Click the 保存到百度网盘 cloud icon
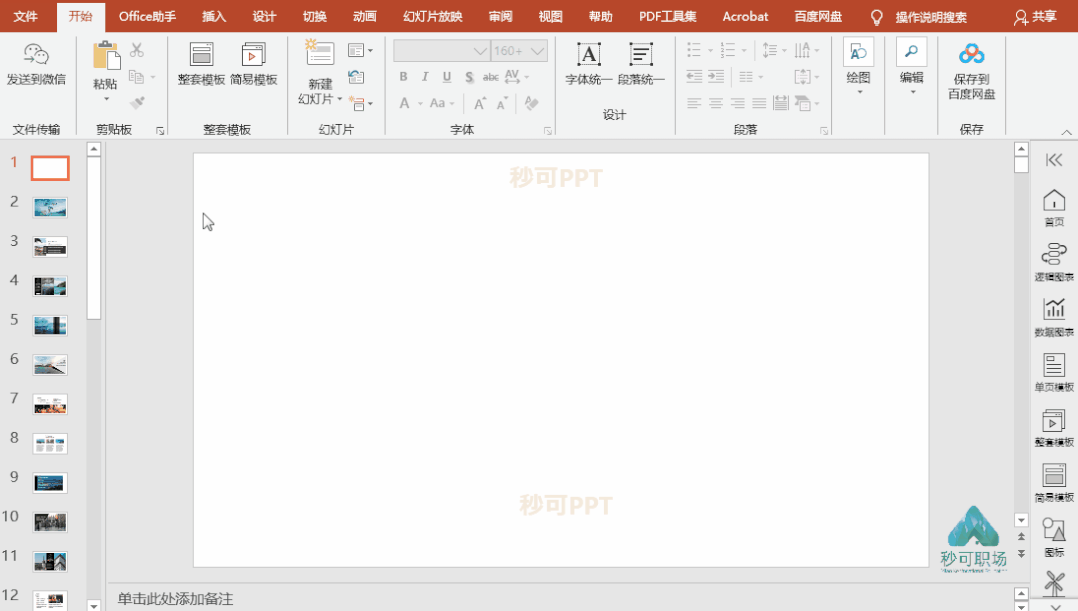Screen dimensions: 1078x611 click(x=971, y=54)
